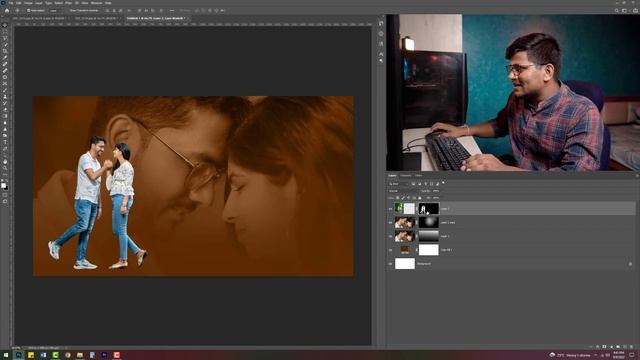The image size is (640, 360).
Task: Filter layers by smart objects icon
Action: tap(437, 184)
